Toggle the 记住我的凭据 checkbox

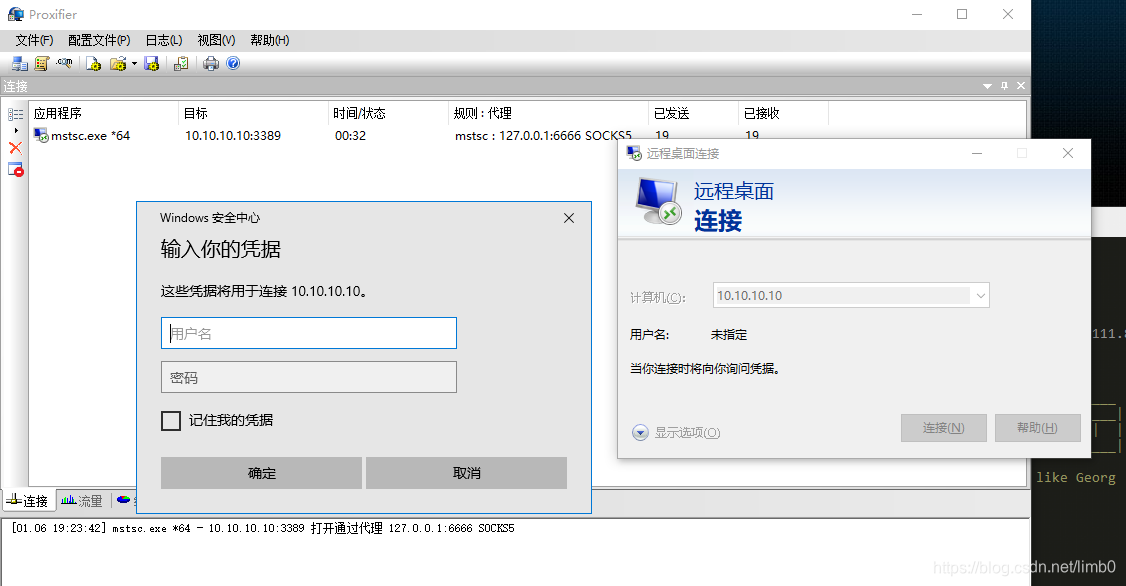[x=171, y=421]
